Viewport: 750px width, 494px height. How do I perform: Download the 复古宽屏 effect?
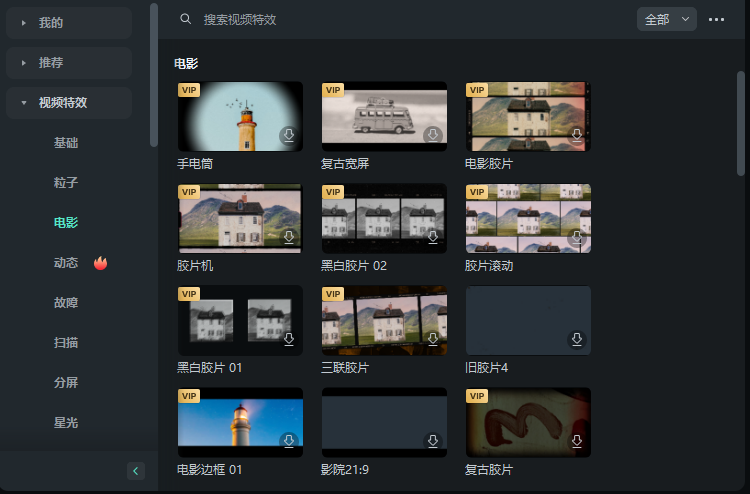tap(433, 135)
